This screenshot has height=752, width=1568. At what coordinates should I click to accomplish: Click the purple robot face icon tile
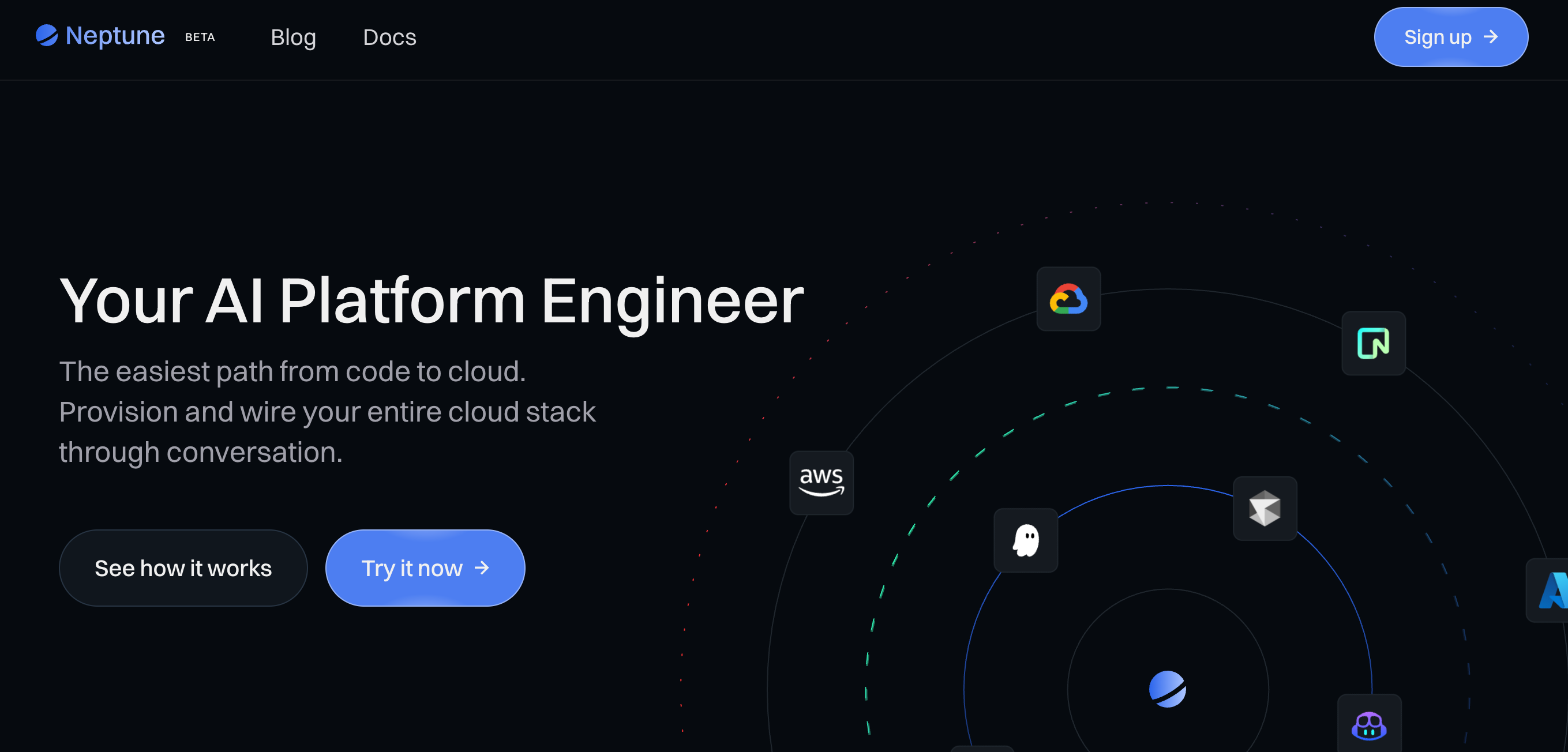coord(1369,725)
